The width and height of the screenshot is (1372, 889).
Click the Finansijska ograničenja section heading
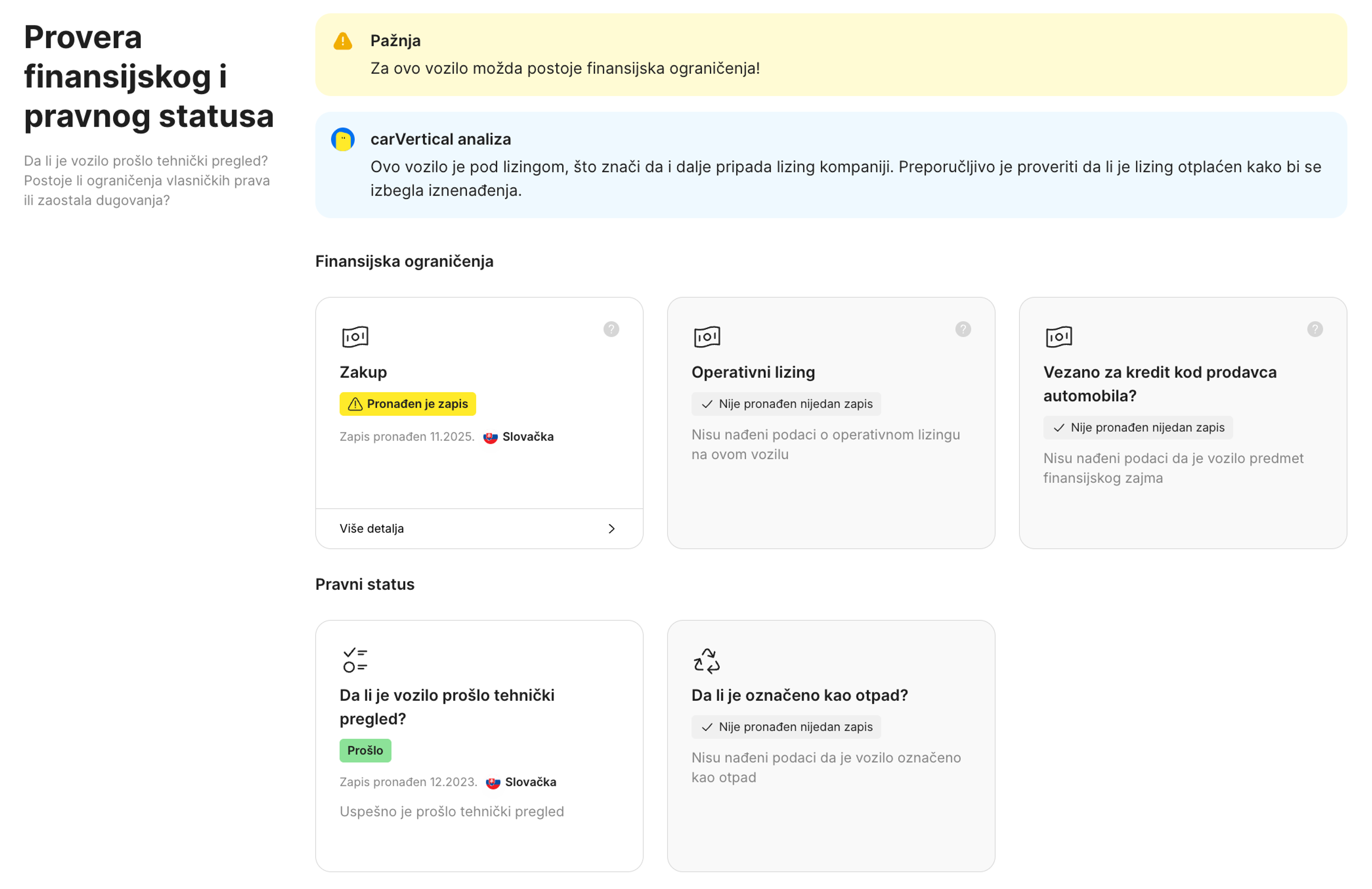click(x=404, y=261)
